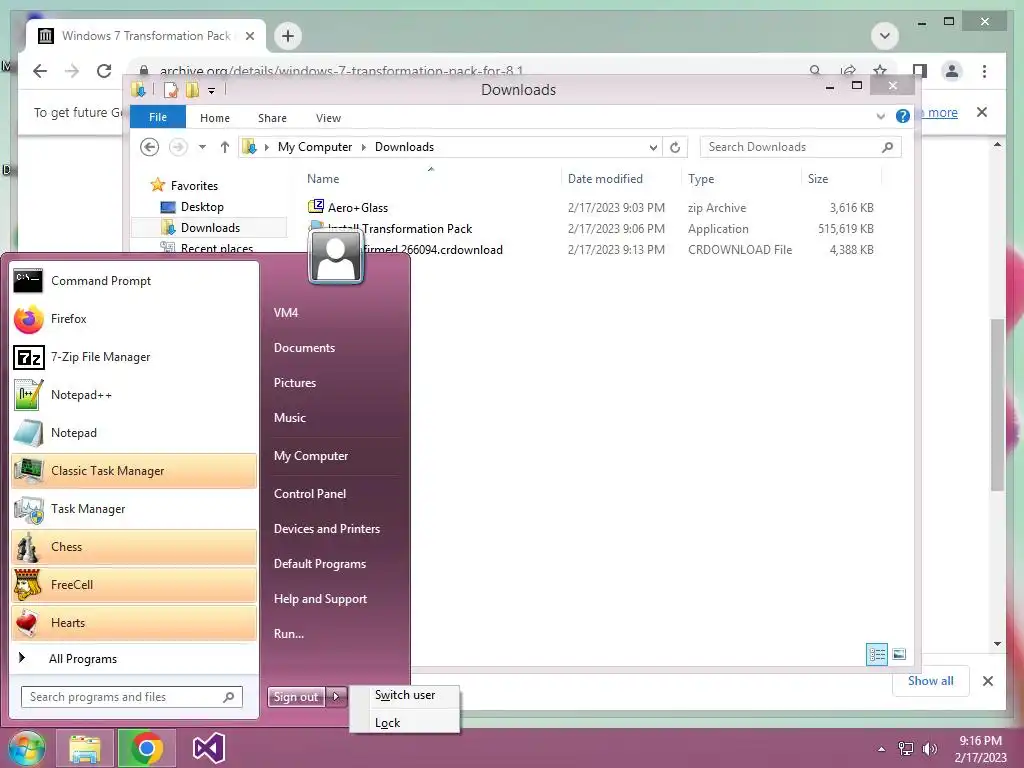The image size is (1024, 768).
Task: Expand the All Programs list
Action: point(135,658)
